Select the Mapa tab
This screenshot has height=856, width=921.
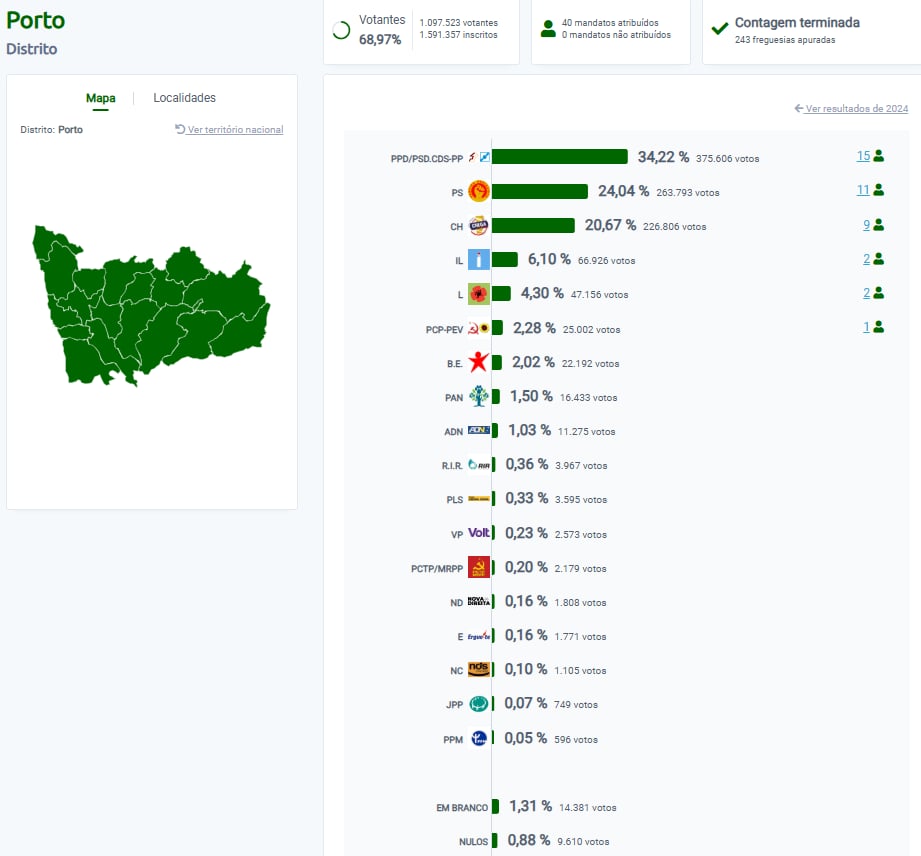tap(100, 98)
